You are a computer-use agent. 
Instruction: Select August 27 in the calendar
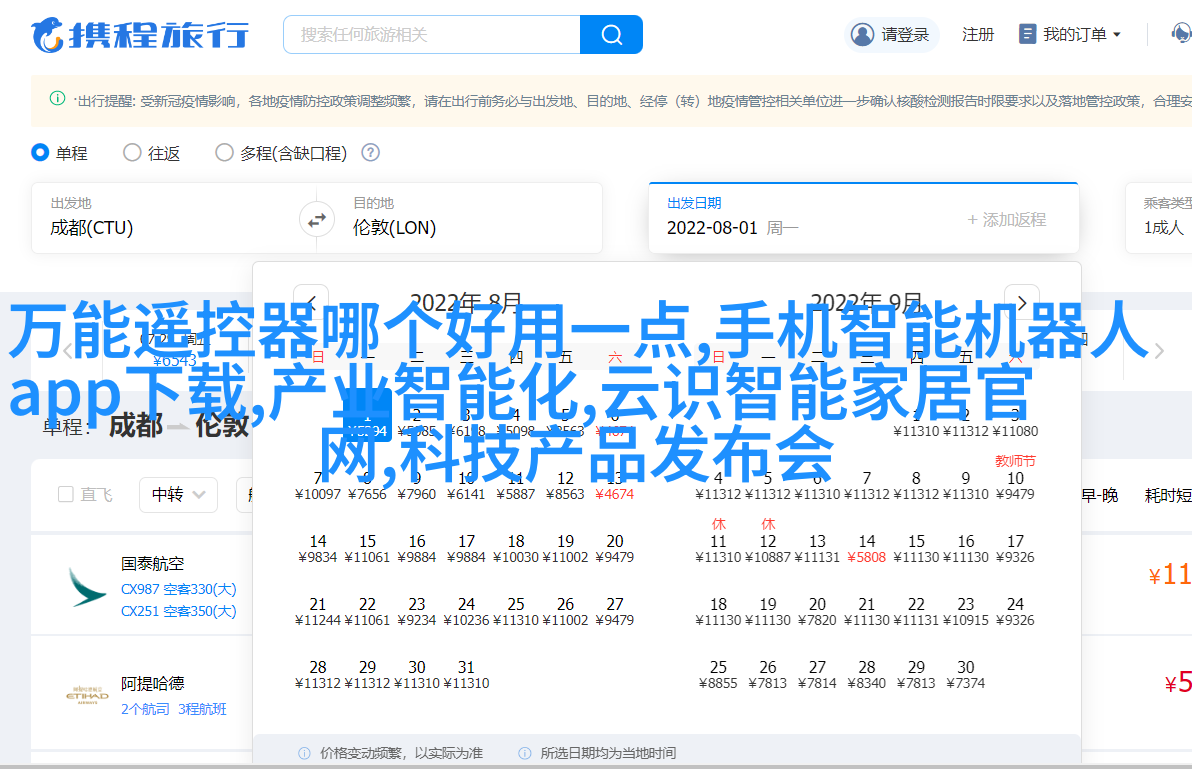(x=614, y=612)
